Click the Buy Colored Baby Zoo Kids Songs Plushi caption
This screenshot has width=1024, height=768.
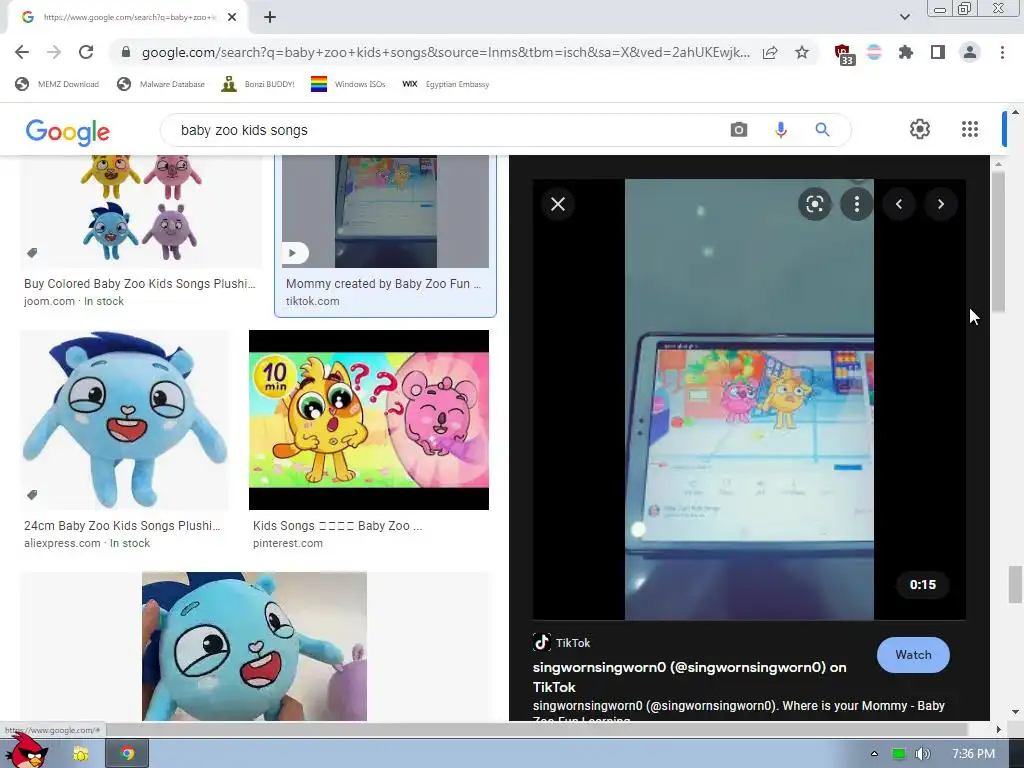[x=140, y=283]
